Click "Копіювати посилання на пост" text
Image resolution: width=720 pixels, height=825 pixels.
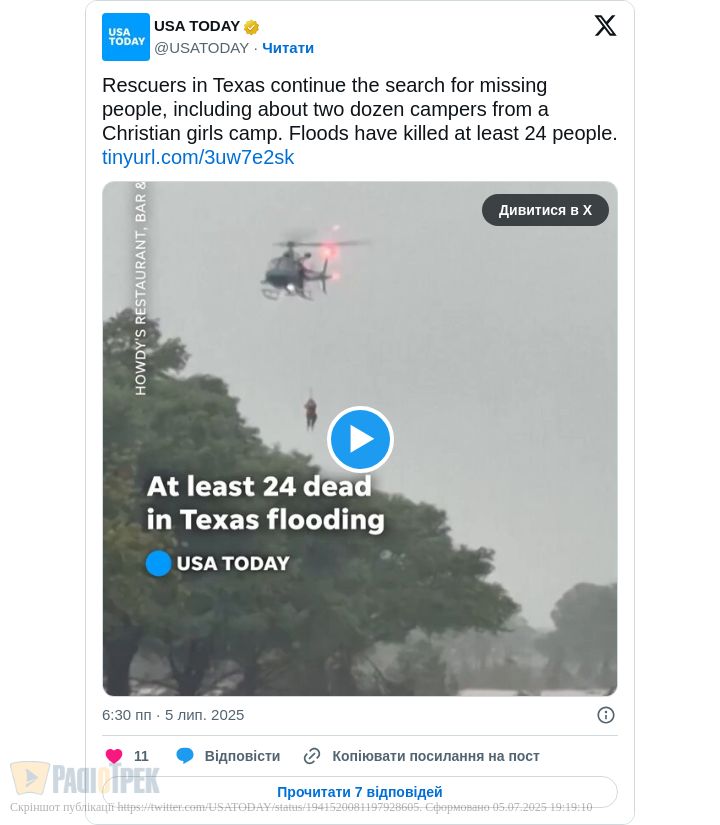(x=436, y=756)
